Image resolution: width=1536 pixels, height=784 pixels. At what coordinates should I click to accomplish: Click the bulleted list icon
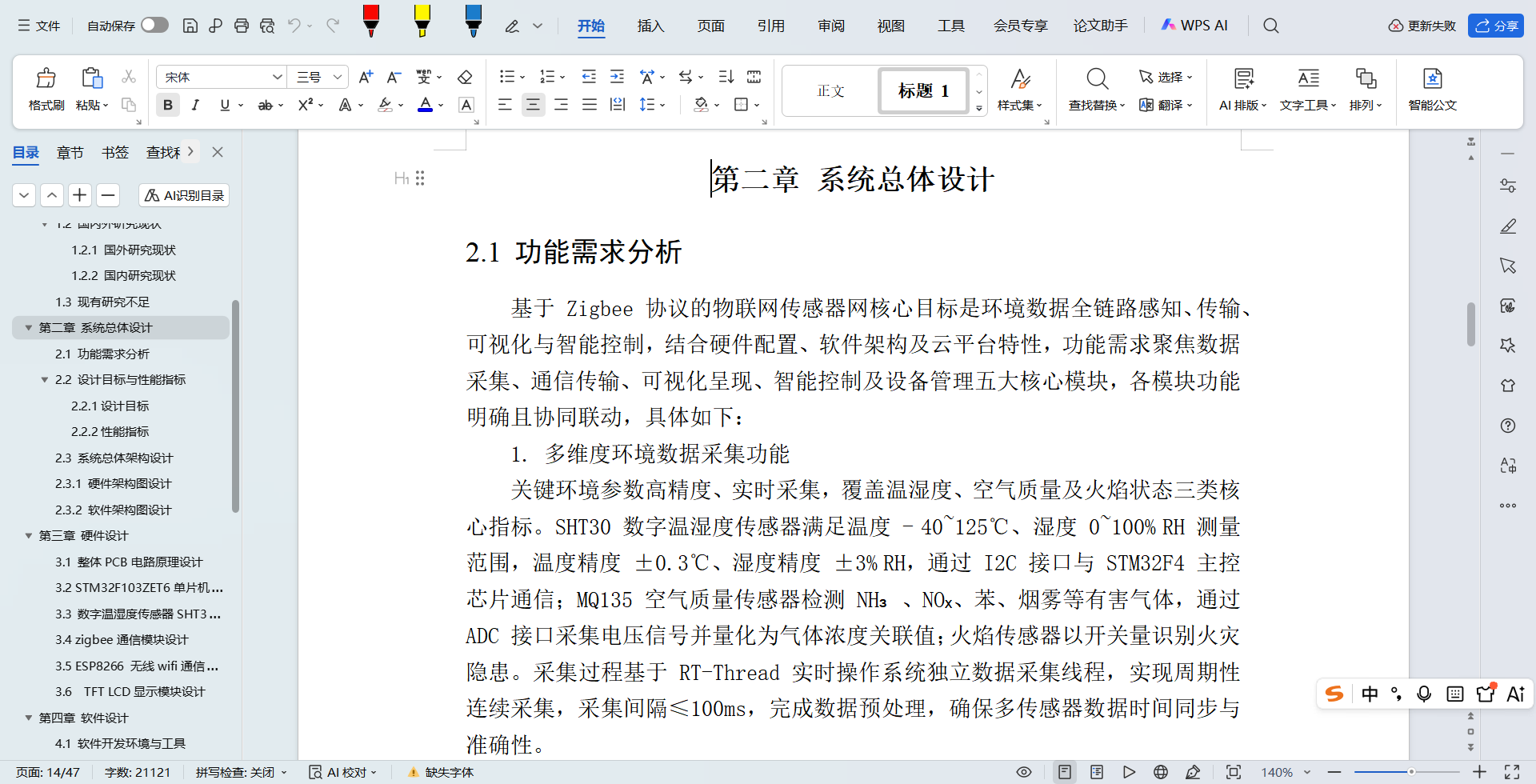pyautogui.click(x=506, y=77)
